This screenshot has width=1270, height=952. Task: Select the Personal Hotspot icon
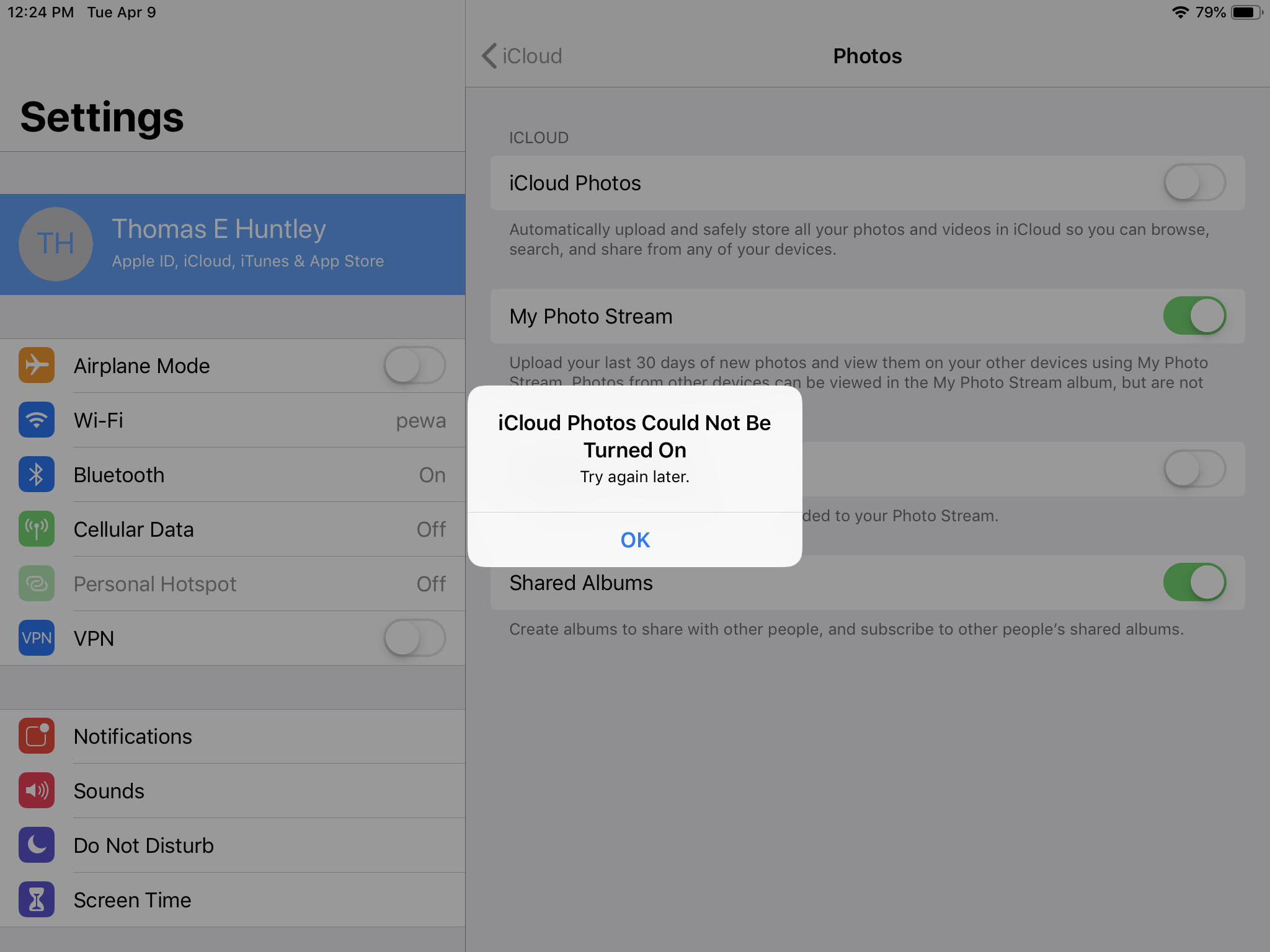click(x=37, y=583)
